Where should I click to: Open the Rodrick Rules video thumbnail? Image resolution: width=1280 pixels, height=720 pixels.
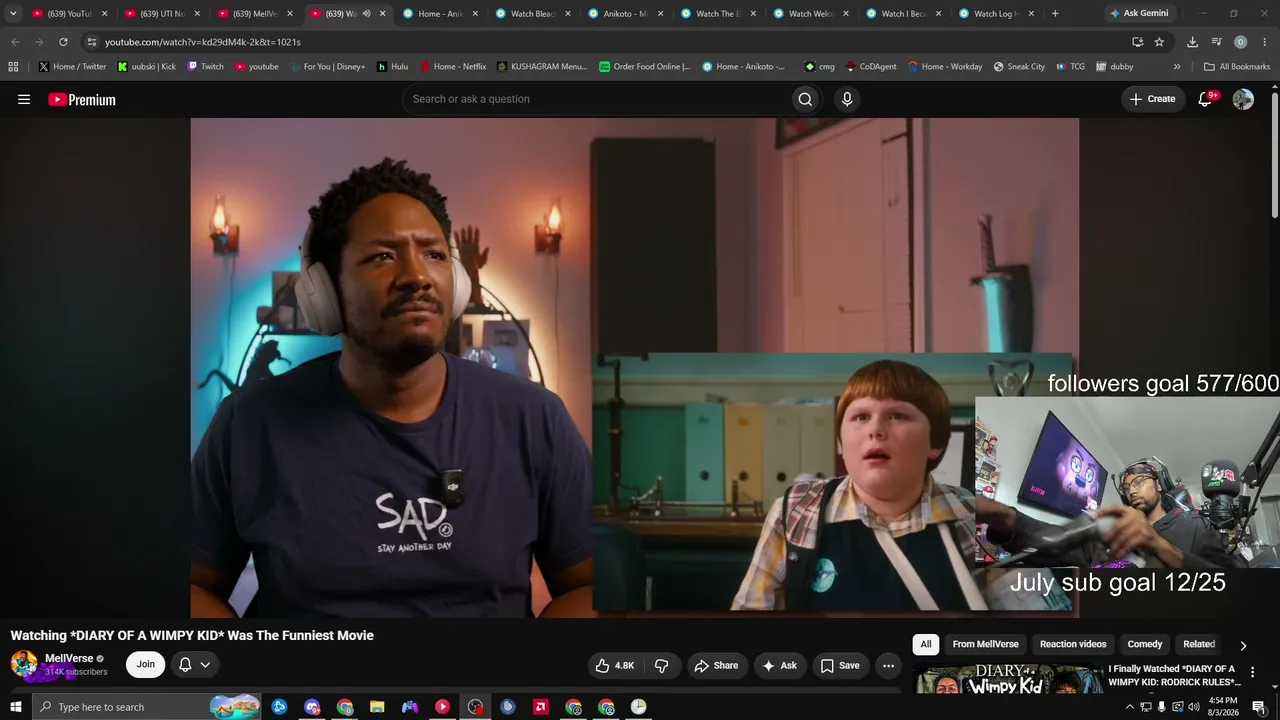tap(1008, 679)
